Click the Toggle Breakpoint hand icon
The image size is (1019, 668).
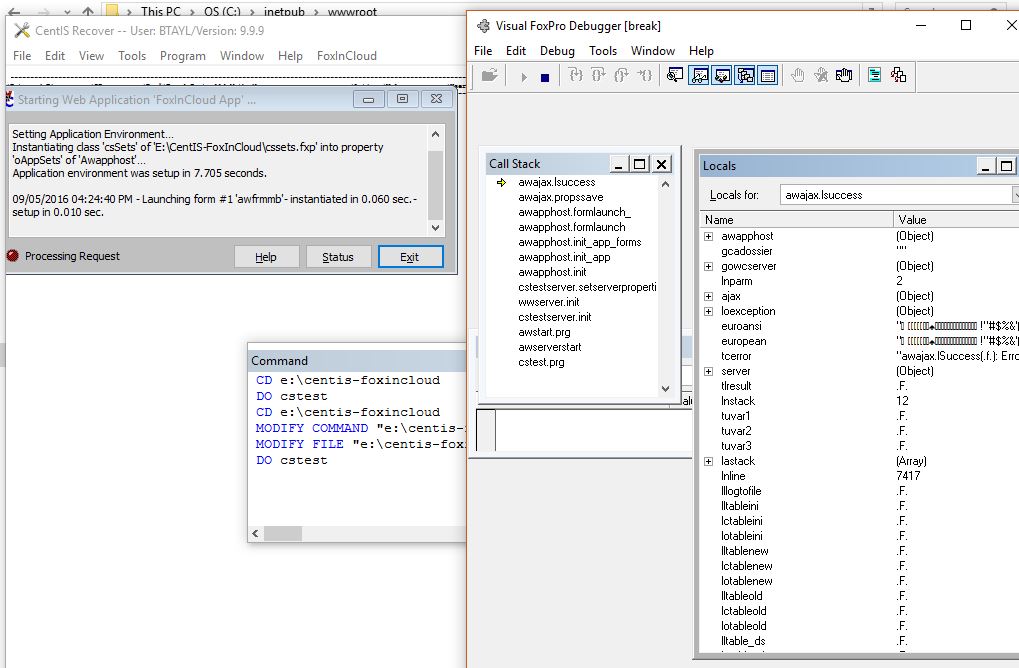coord(798,75)
